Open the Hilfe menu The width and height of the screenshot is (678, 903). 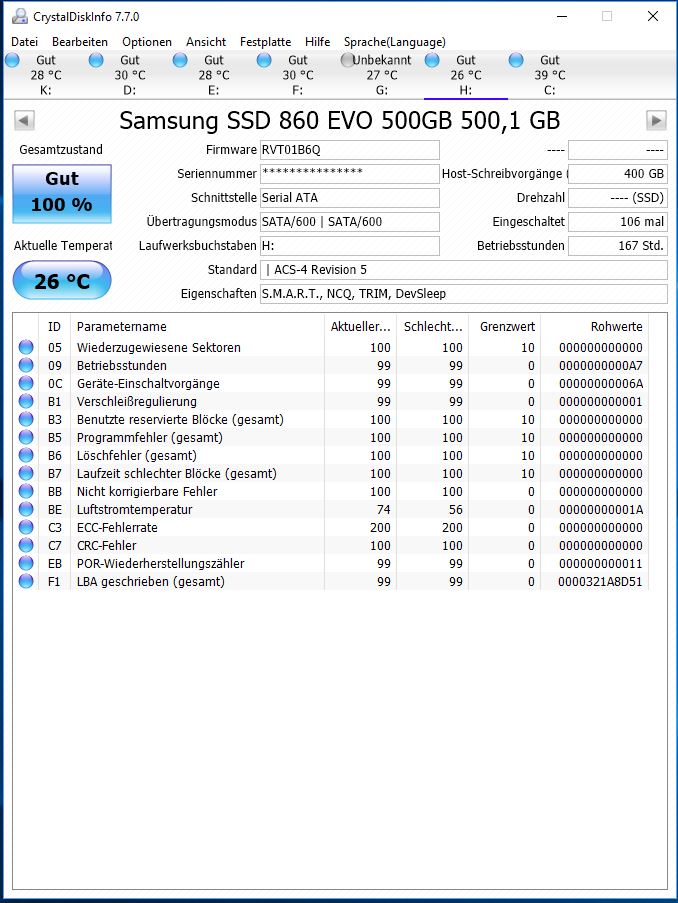(x=317, y=42)
